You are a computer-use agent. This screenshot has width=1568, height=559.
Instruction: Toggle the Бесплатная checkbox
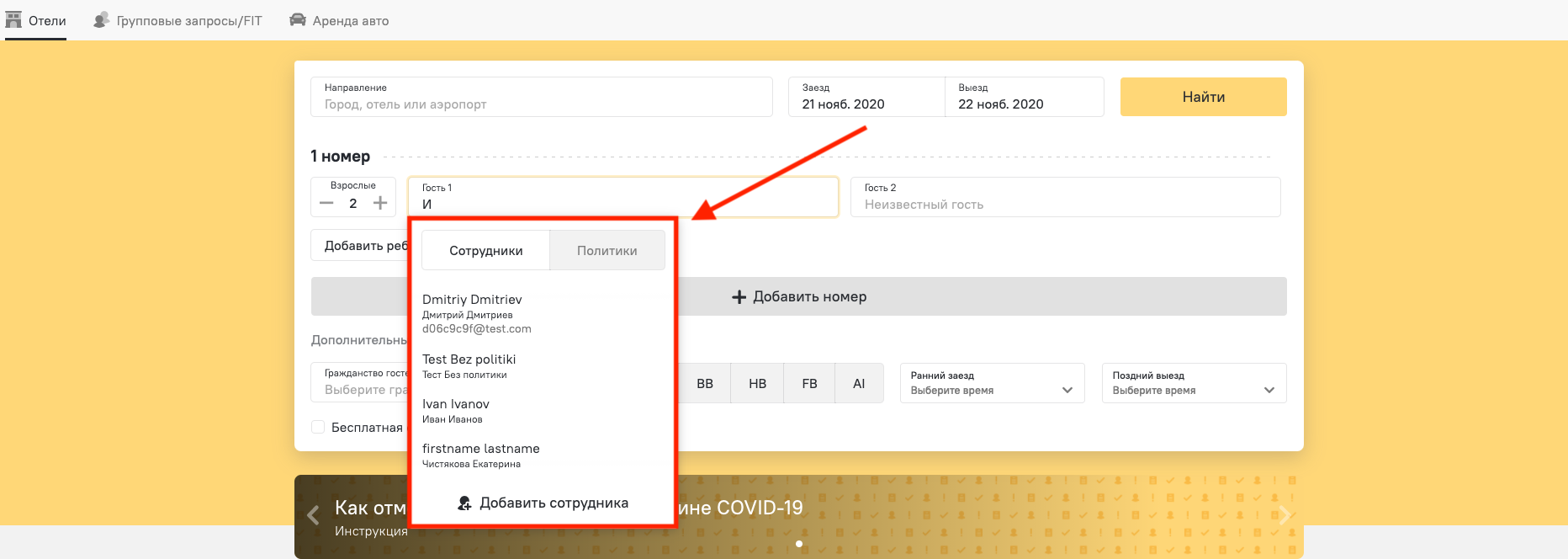point(318,428)
